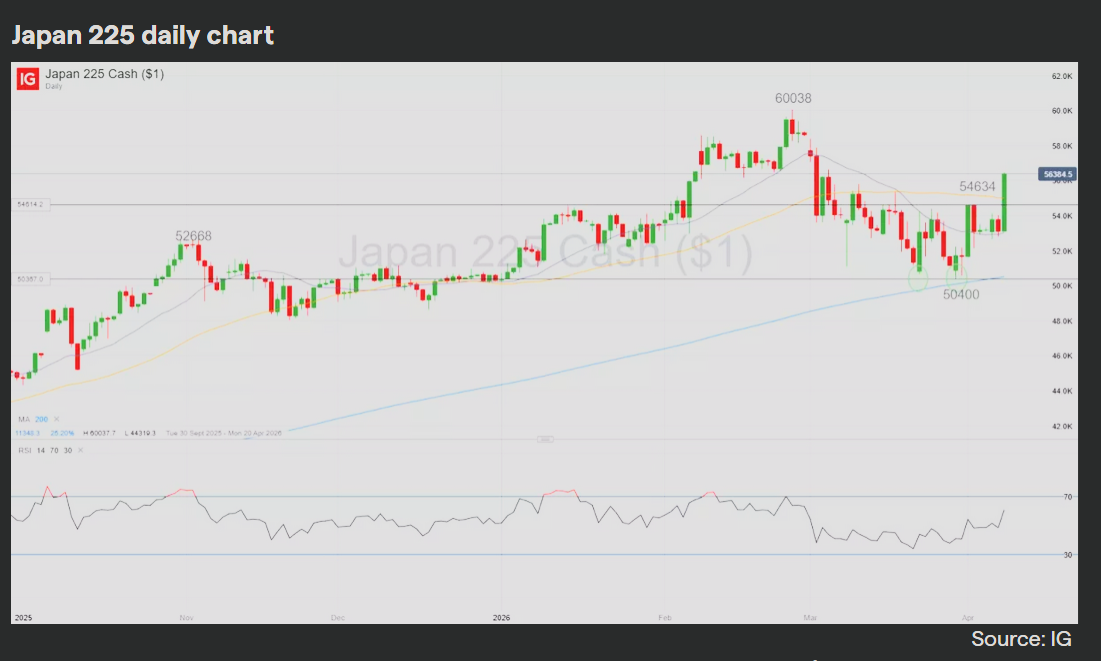The image size is (1101, 661).
Task: Click the right green circle marker
Action: pos(956,277)
